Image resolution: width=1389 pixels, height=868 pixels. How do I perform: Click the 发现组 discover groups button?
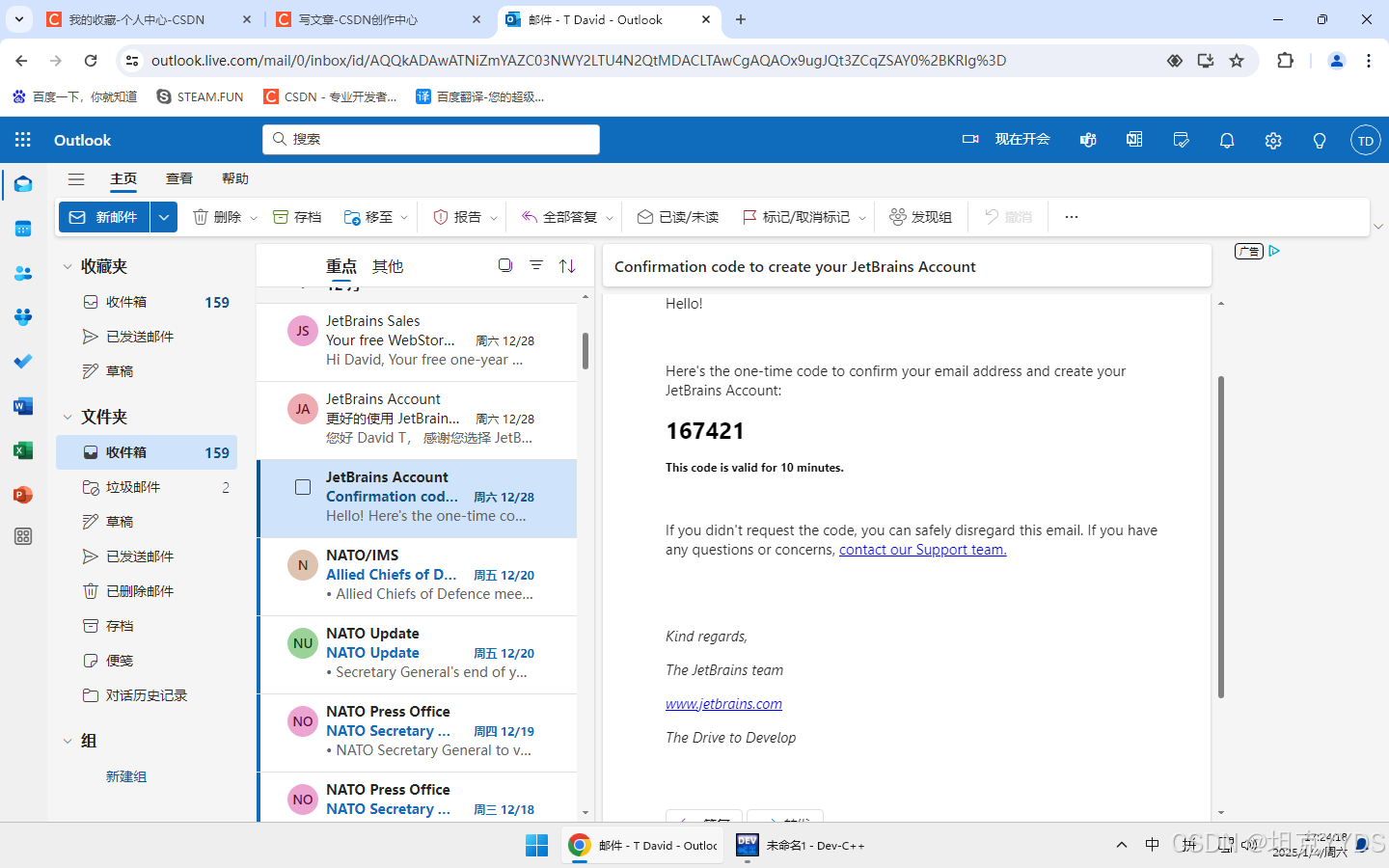tap(920, 217)
